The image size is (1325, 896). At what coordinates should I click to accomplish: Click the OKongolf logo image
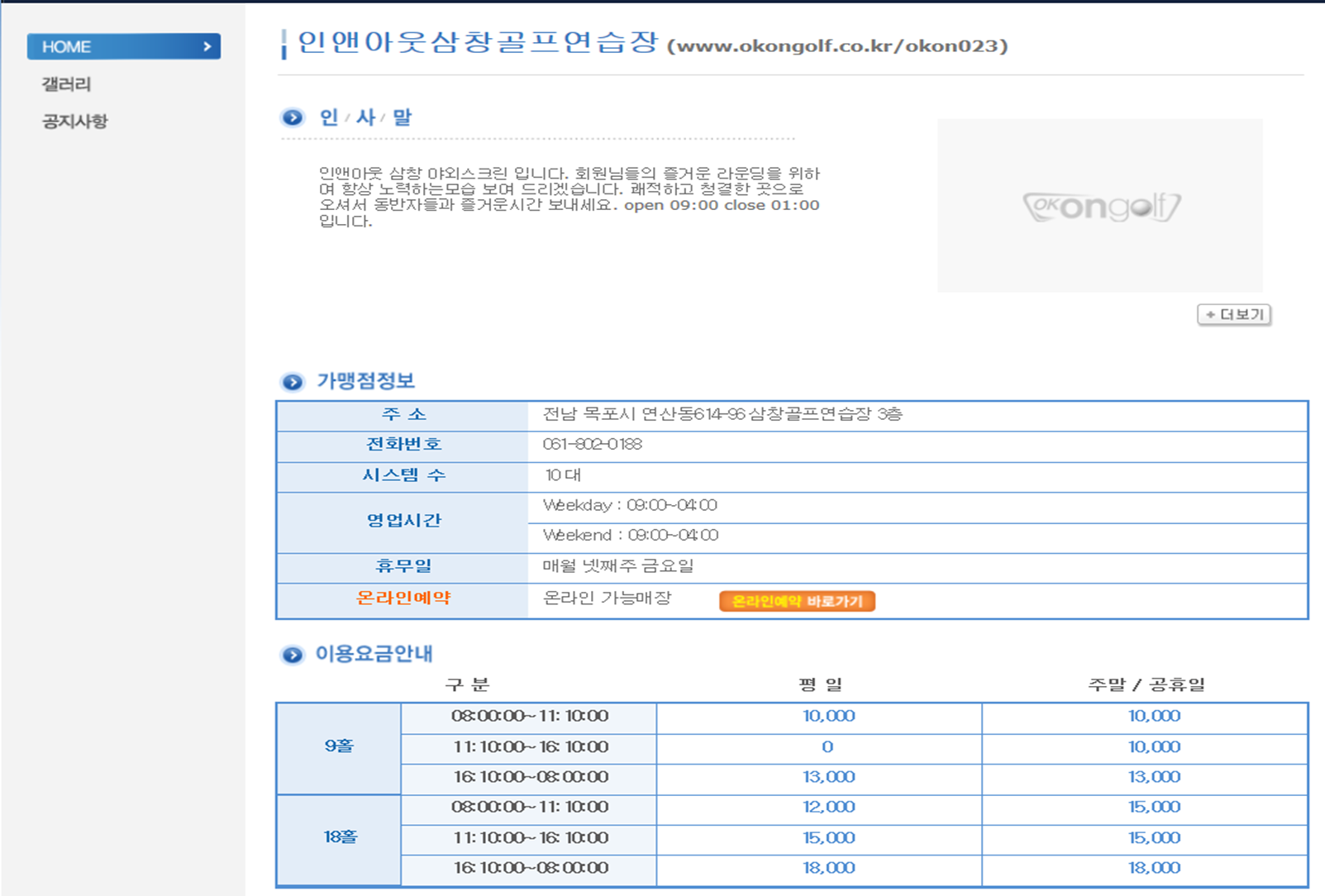tap(1100, 207)
